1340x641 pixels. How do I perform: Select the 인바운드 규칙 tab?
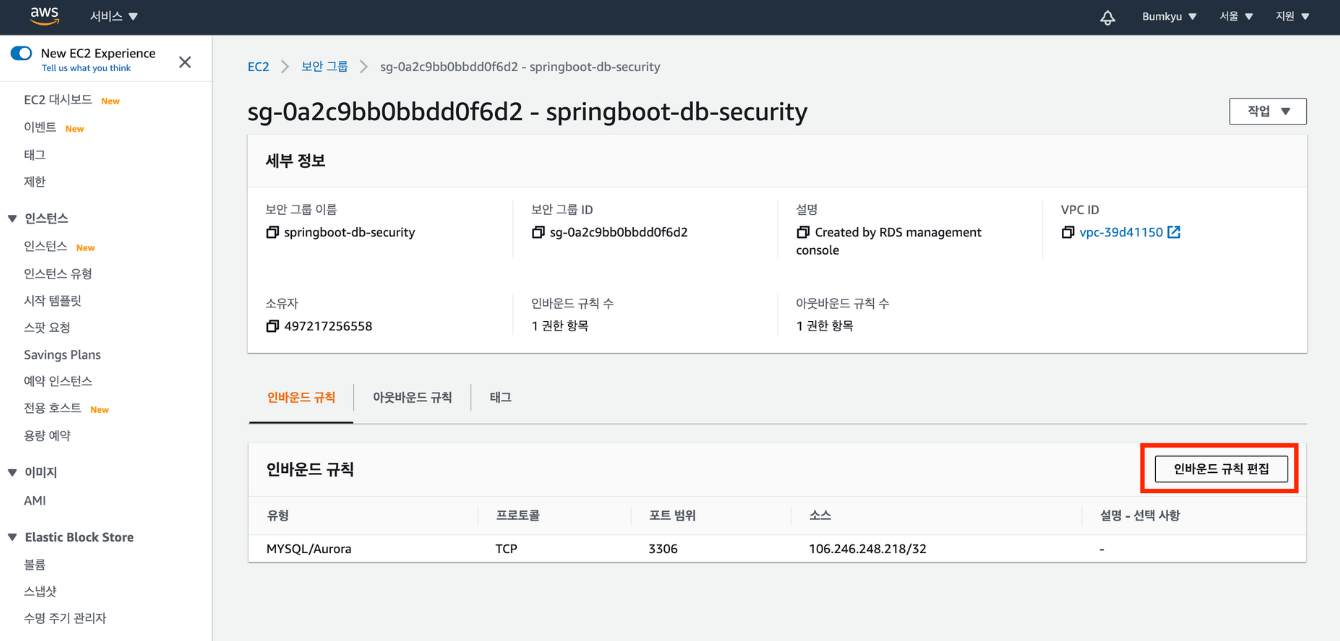301,397
